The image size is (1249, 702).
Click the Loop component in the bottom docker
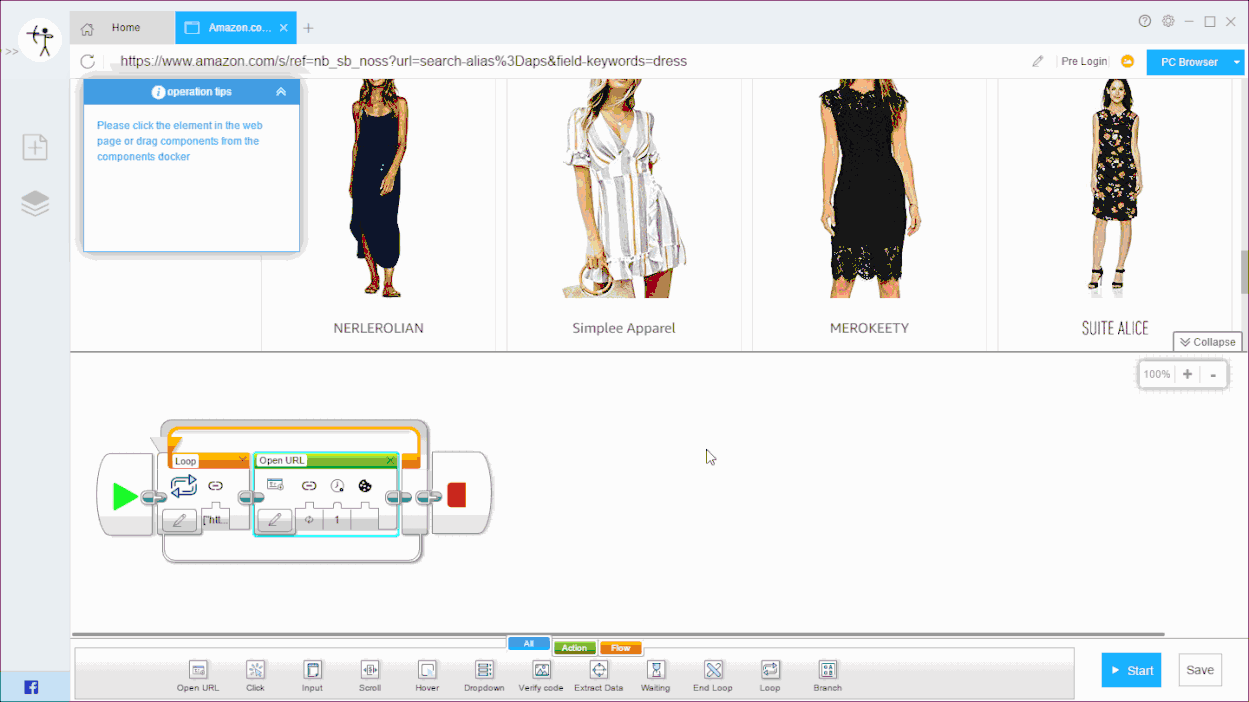click(770, 675)
